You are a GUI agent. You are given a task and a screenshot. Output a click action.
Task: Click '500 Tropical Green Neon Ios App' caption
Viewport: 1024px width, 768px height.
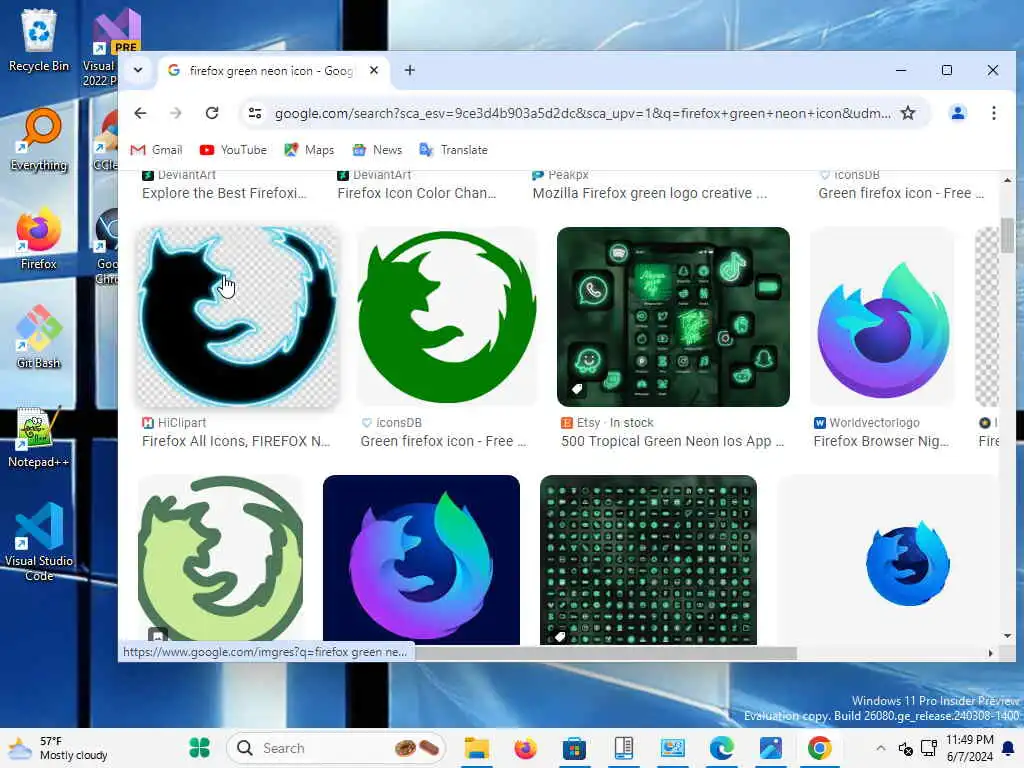pyautogui.click(x=672, y=441)
